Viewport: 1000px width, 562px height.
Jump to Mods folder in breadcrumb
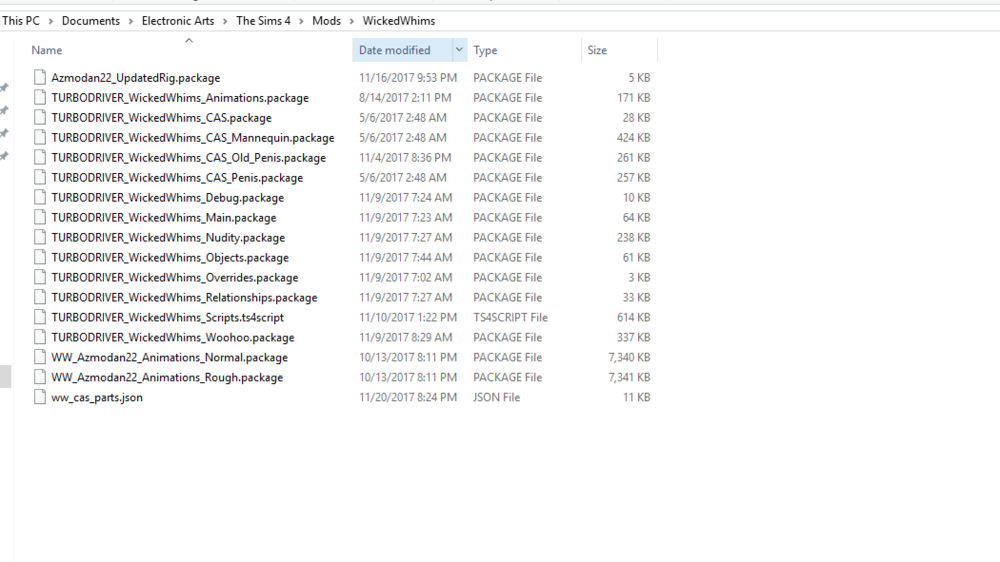[x=327, y=20]
